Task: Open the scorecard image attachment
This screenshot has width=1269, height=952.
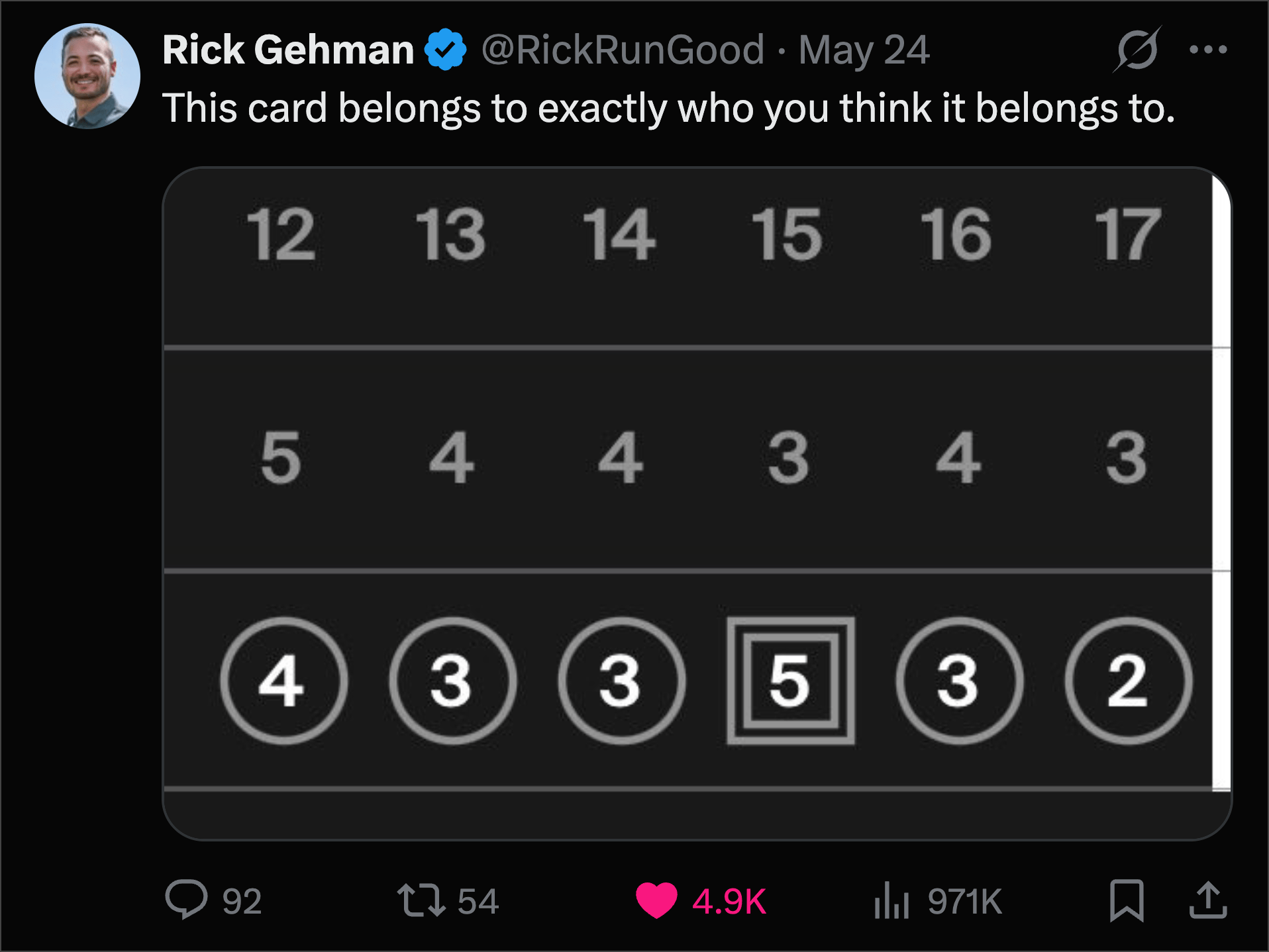Action: tap(697, 503)
